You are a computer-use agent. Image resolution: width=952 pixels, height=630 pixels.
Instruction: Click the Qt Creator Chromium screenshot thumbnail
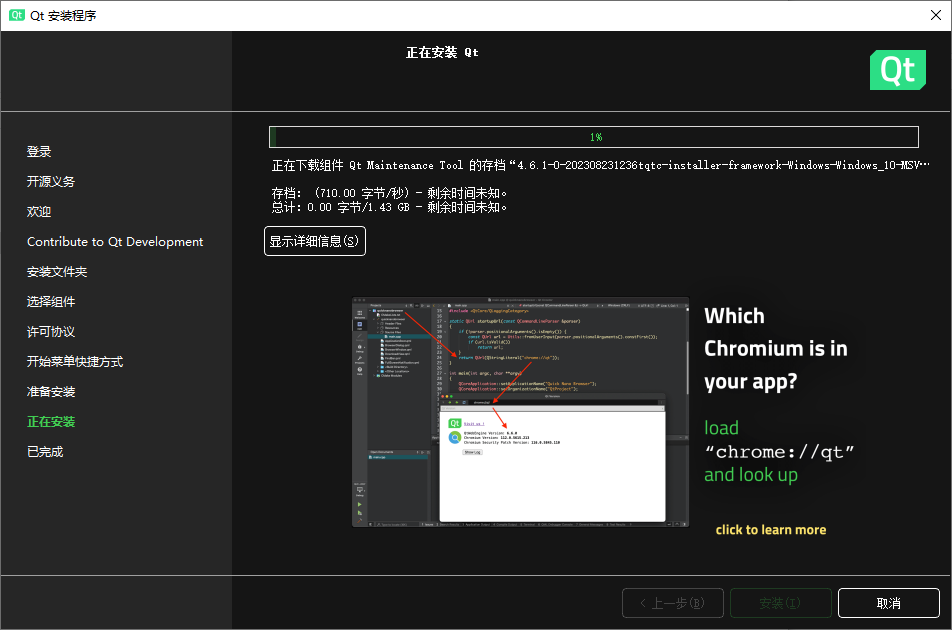pyautogui.click(x=520, y=412)
